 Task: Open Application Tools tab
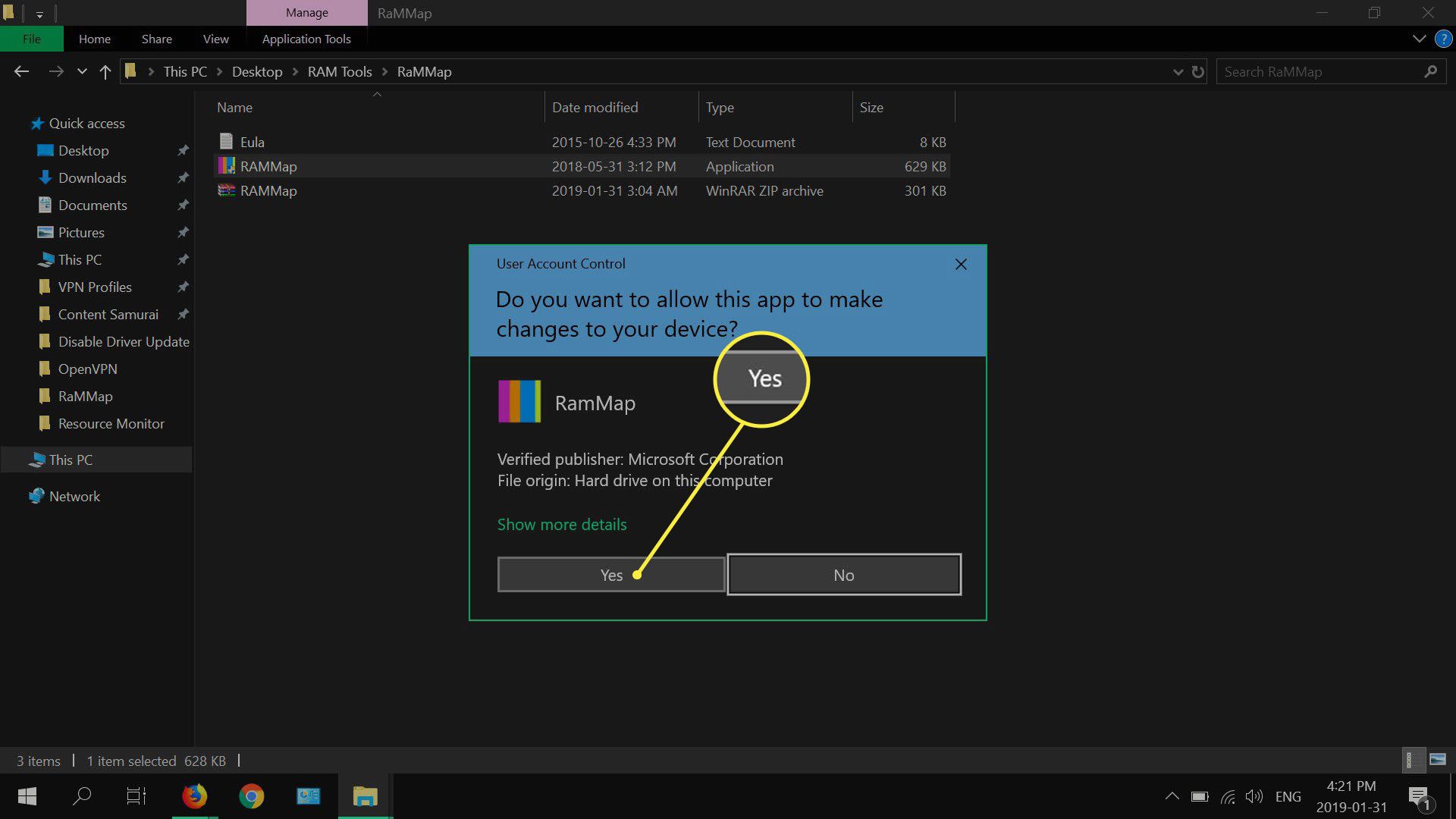click(306, 38)
